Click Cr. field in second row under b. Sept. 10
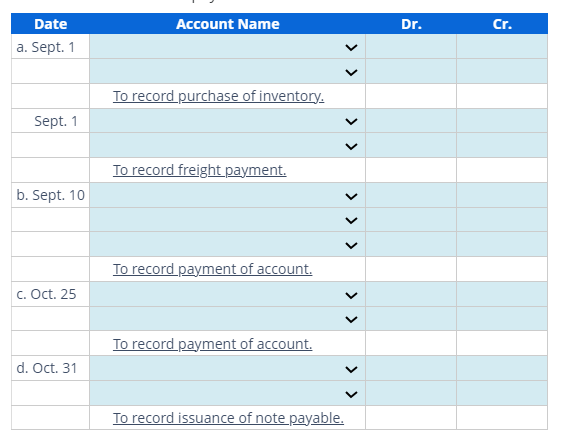Viewport: 570px width, 439px height. [x=502, y=220]
